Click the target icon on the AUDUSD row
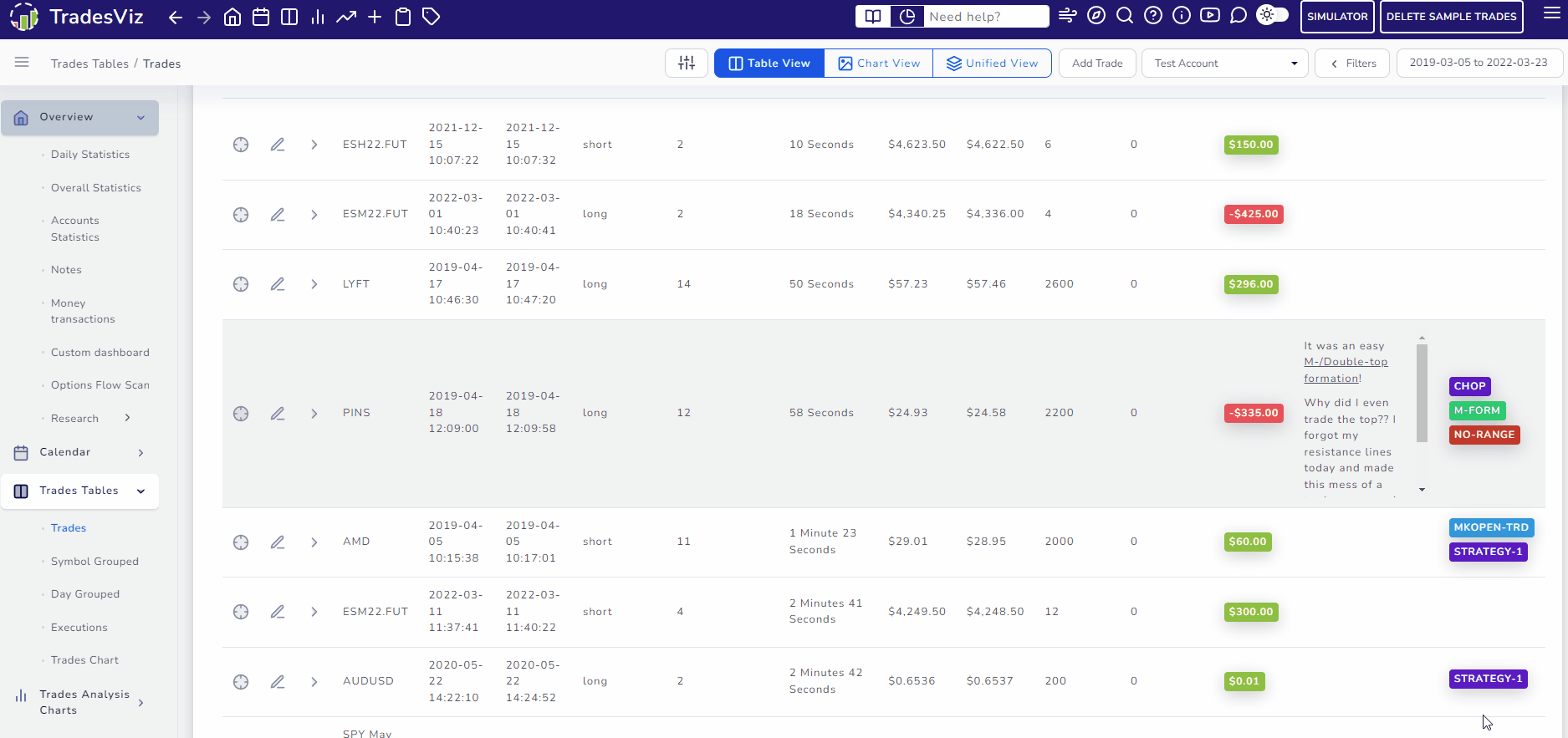Screen dimensions: 1568x738 [241, 682]
